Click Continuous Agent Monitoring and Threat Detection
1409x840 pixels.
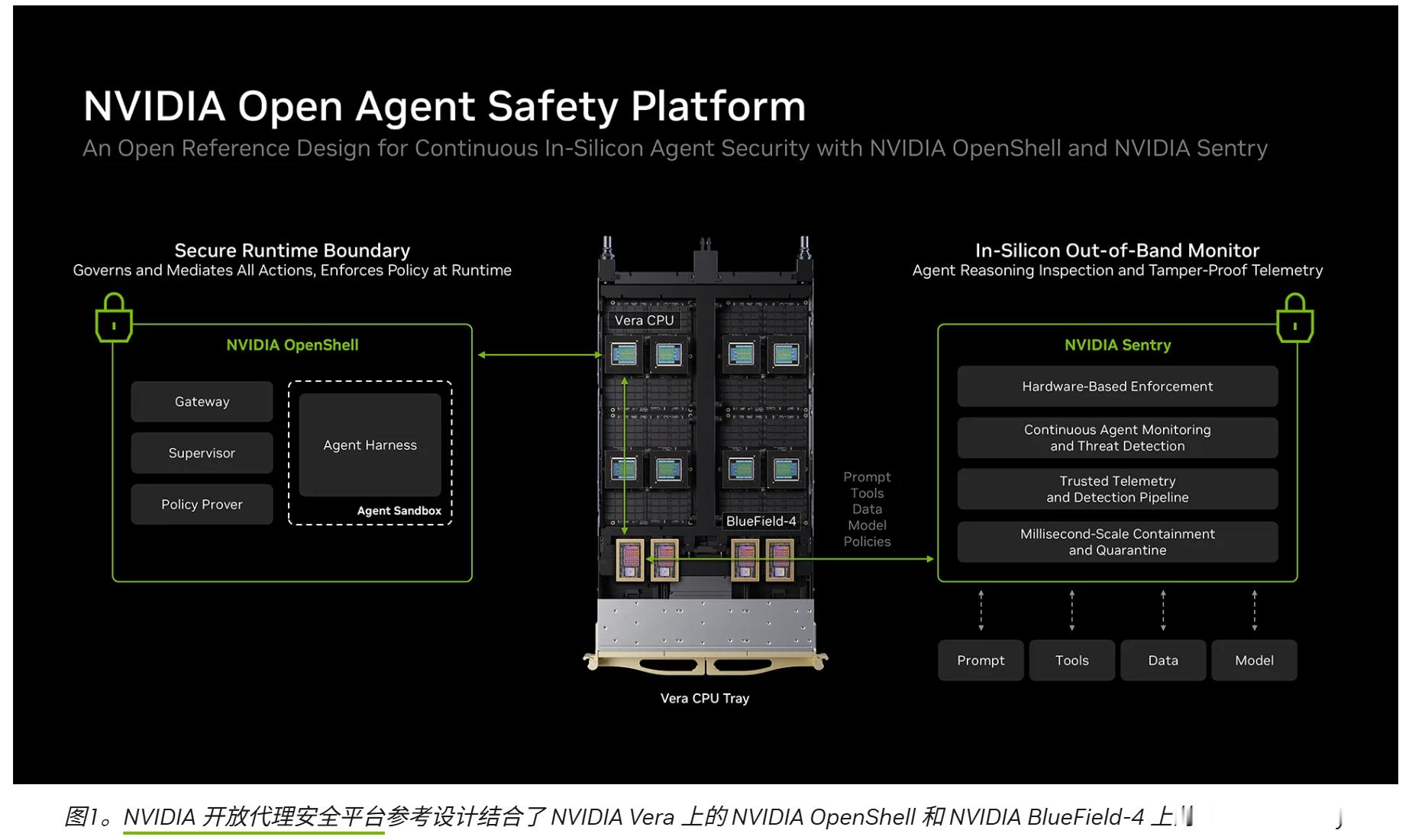click(1117, 438)
